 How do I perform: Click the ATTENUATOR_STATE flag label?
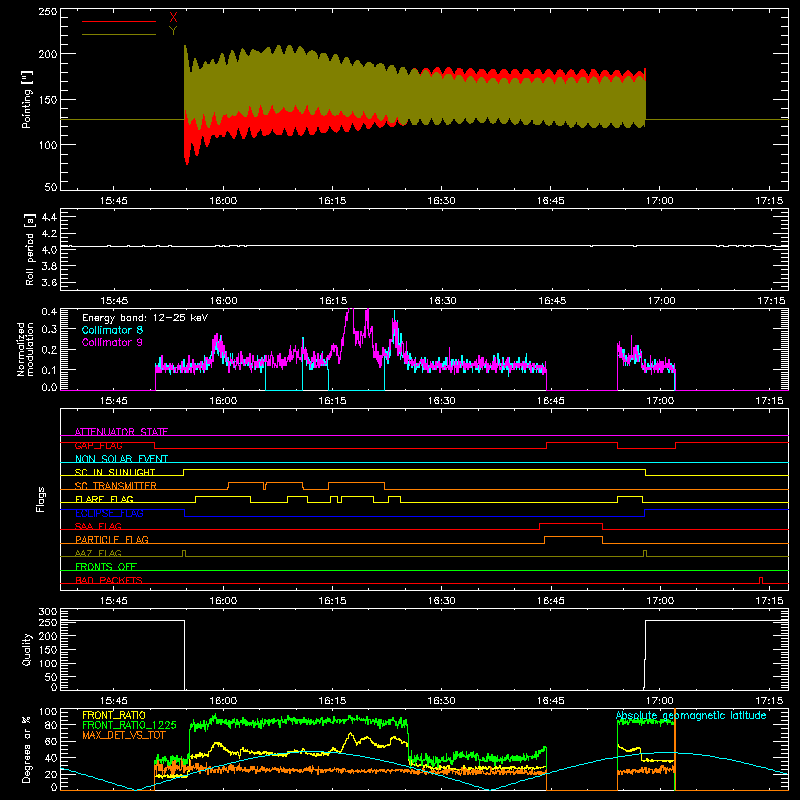121,432
